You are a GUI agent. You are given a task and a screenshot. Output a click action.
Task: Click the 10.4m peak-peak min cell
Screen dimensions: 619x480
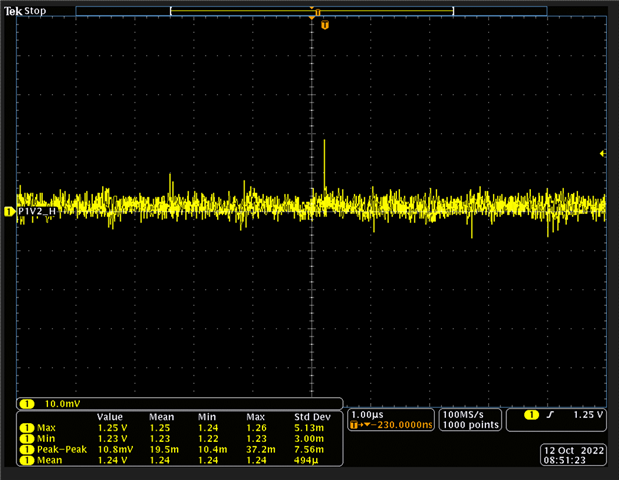[212, 449]
